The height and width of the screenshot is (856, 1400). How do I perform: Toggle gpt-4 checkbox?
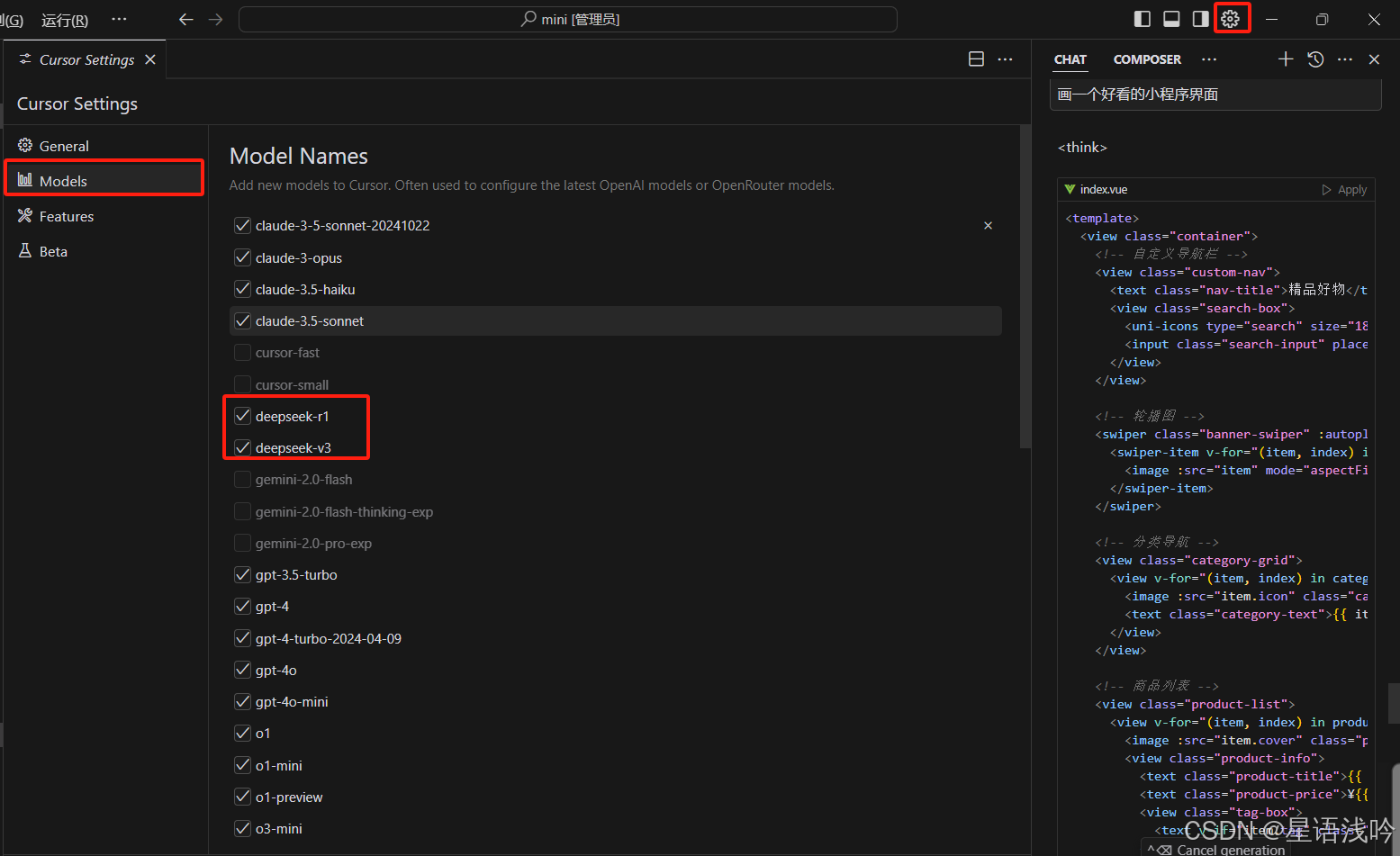tap(242, 606)
